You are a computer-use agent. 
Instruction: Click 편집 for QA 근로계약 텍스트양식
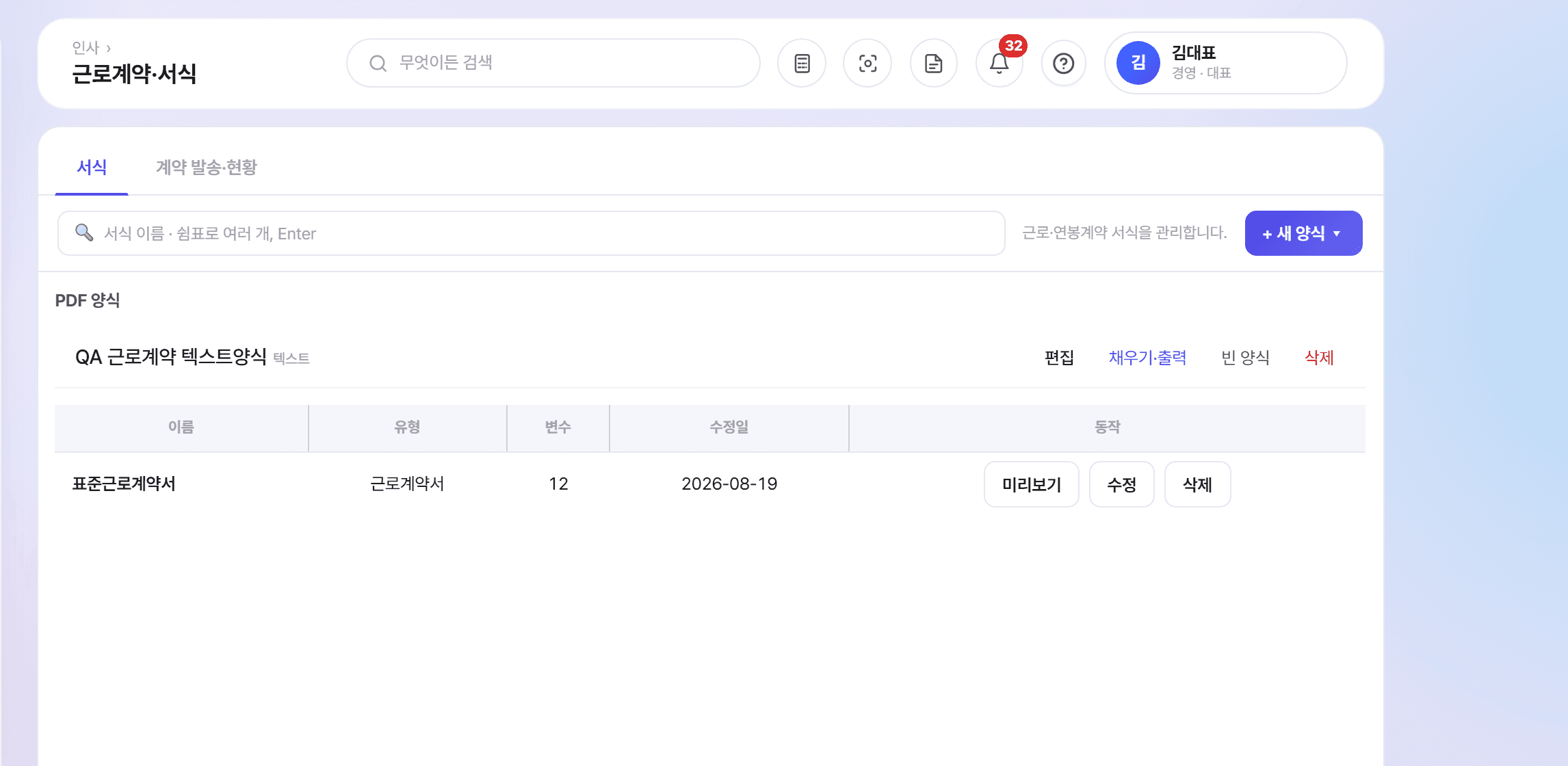[x=1059, y=358]
